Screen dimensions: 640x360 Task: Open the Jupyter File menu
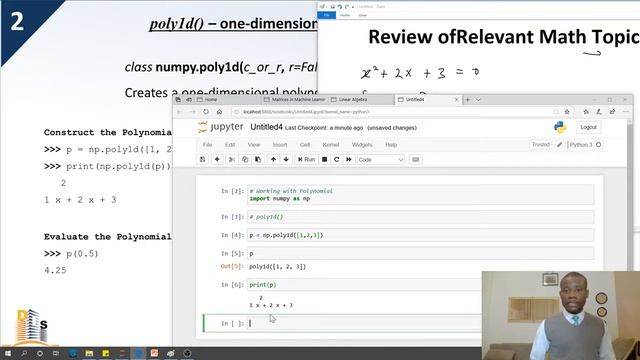pos(207,145)
